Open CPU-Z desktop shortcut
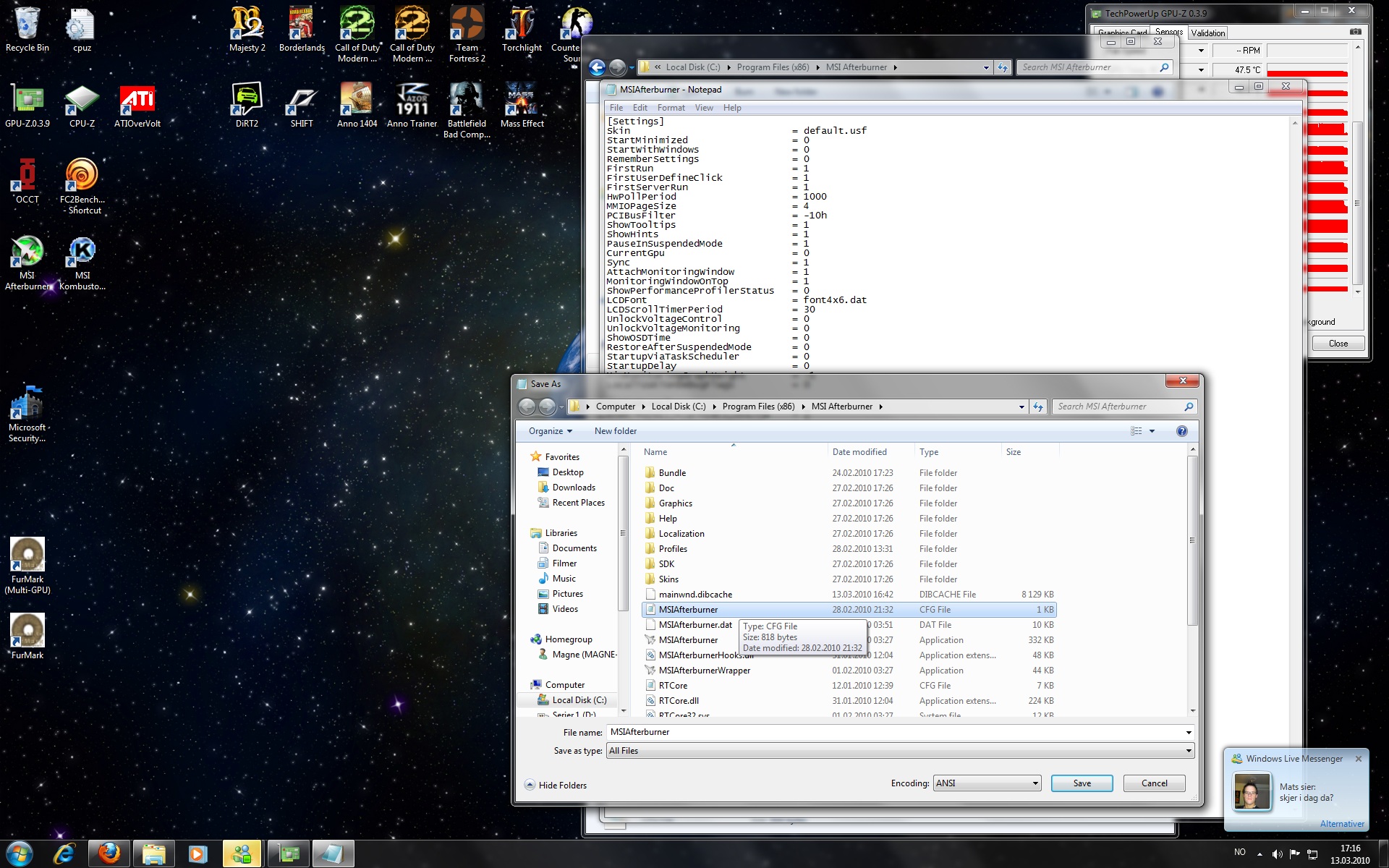 point(82,106)
